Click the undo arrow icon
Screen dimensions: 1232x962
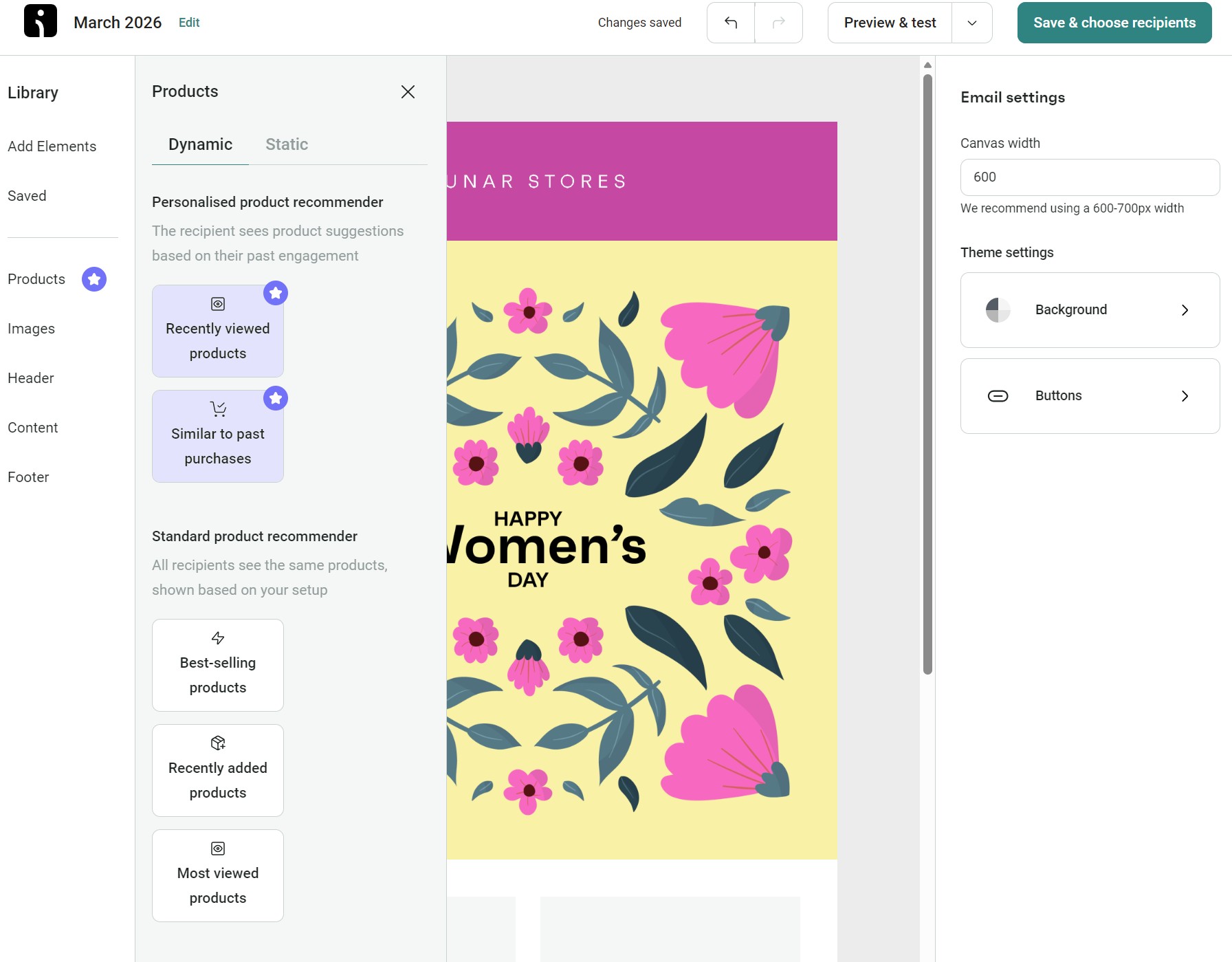(730, 22)
